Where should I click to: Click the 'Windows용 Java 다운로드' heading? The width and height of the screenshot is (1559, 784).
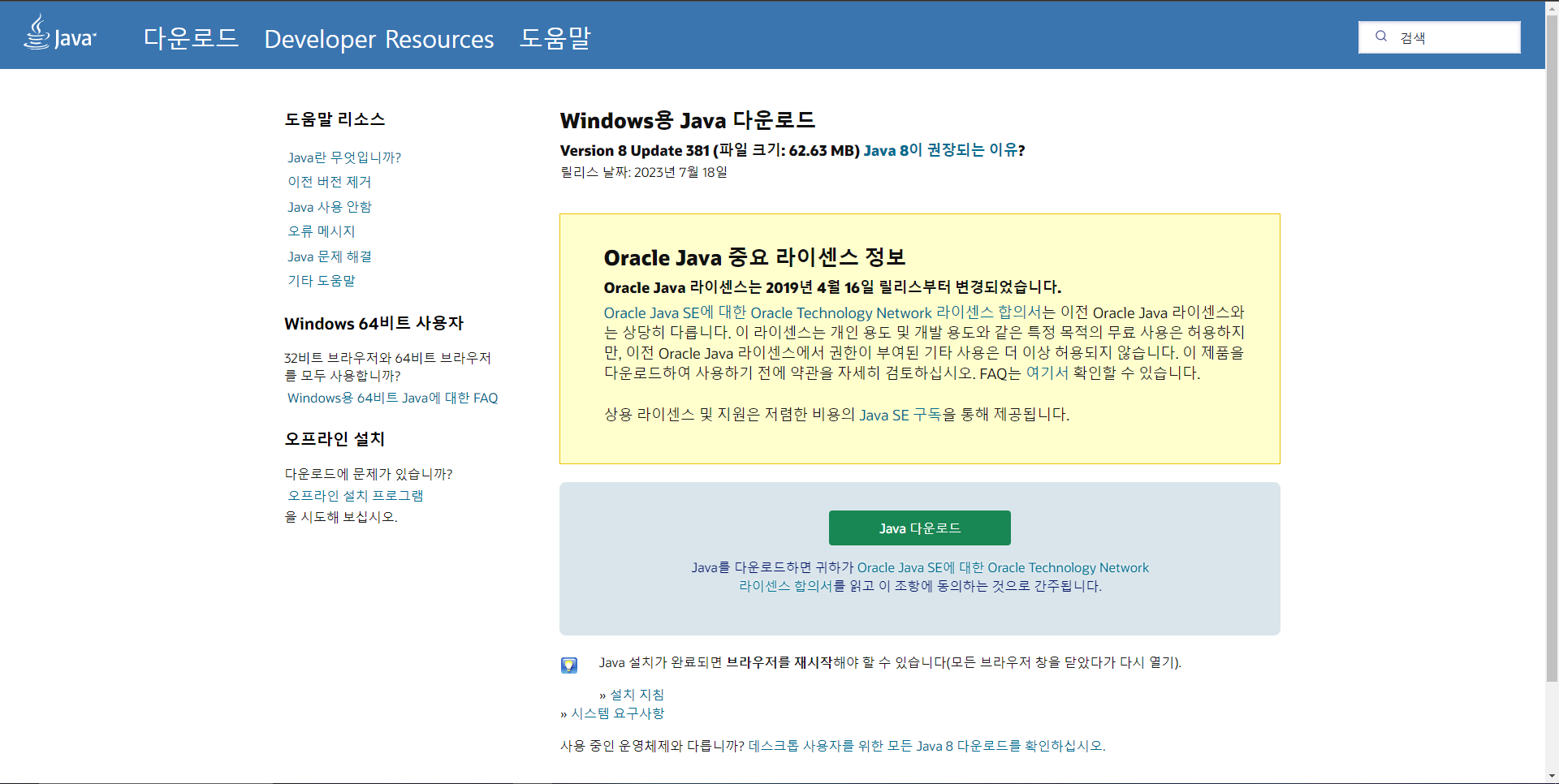pyautogui.click(x=688, y=121)
